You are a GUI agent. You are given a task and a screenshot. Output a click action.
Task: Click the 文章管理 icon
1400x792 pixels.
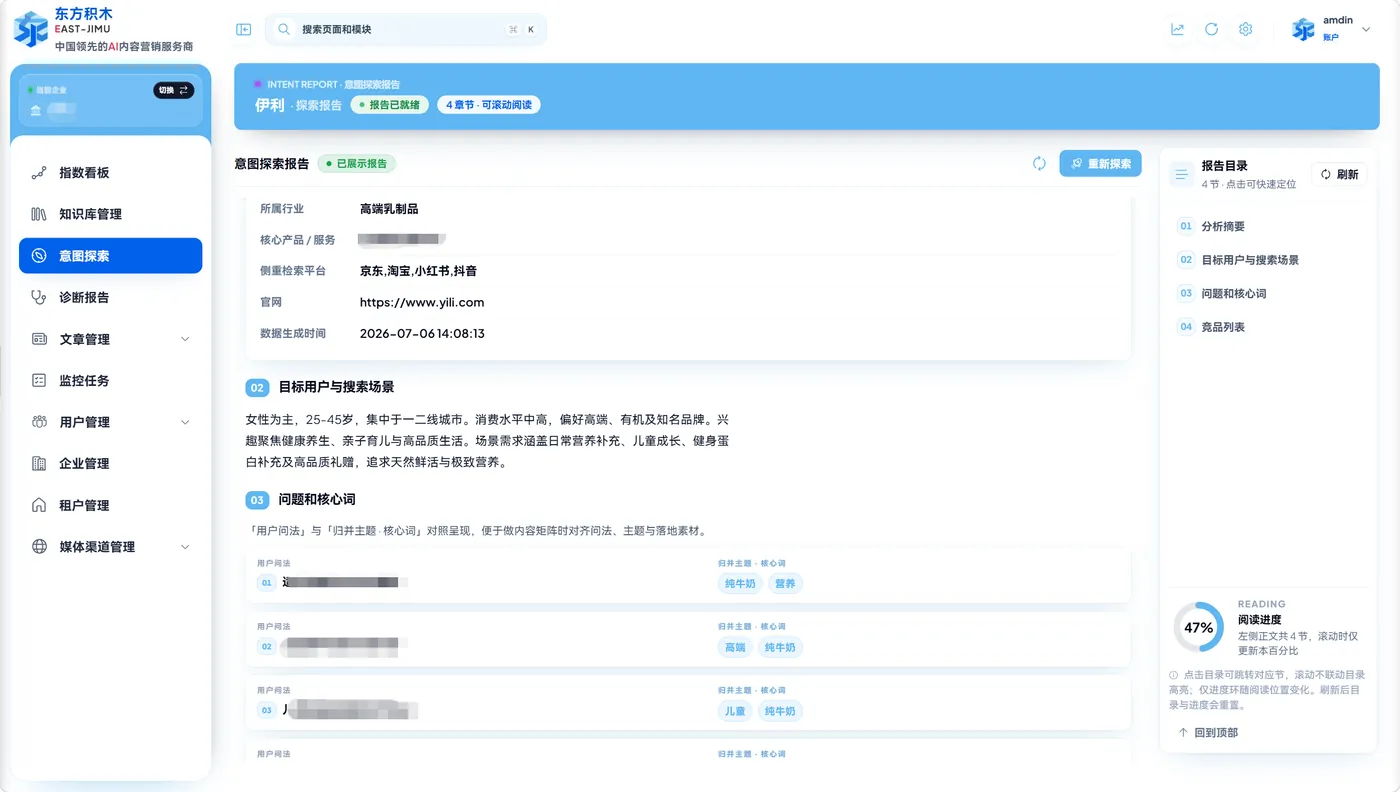(39, 339)
